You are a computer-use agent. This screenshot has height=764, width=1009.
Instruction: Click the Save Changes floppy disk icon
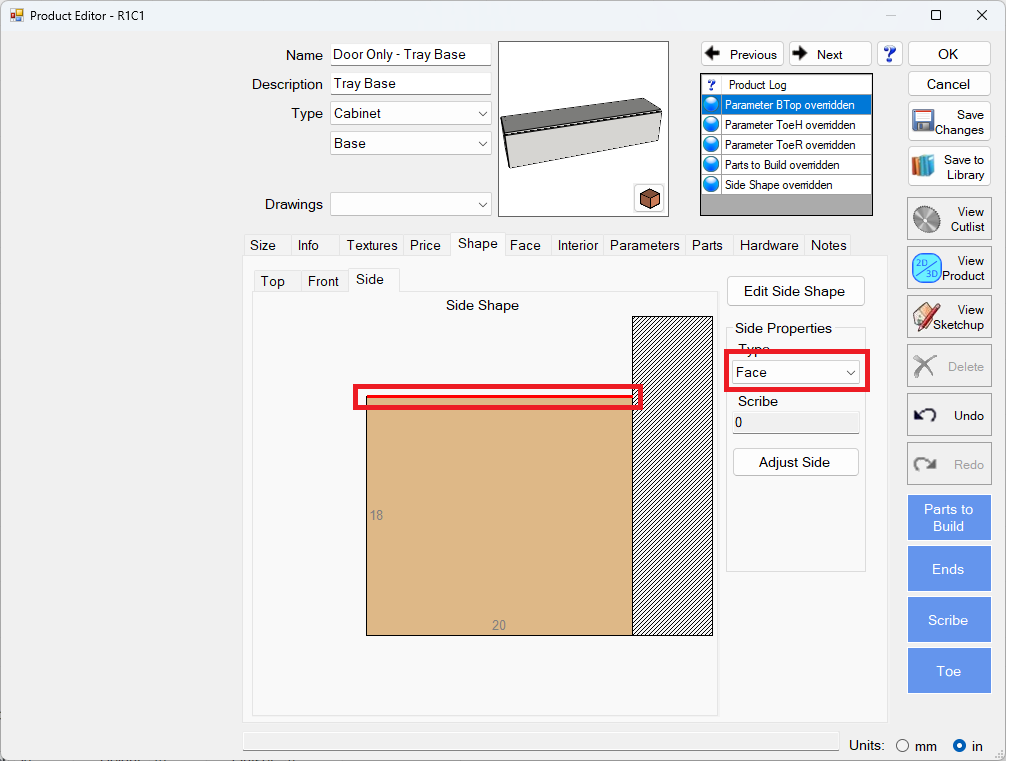923,122
